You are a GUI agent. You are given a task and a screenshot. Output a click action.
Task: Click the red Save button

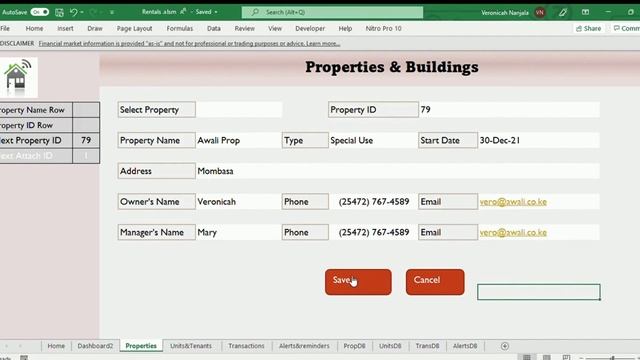(358, 282)
